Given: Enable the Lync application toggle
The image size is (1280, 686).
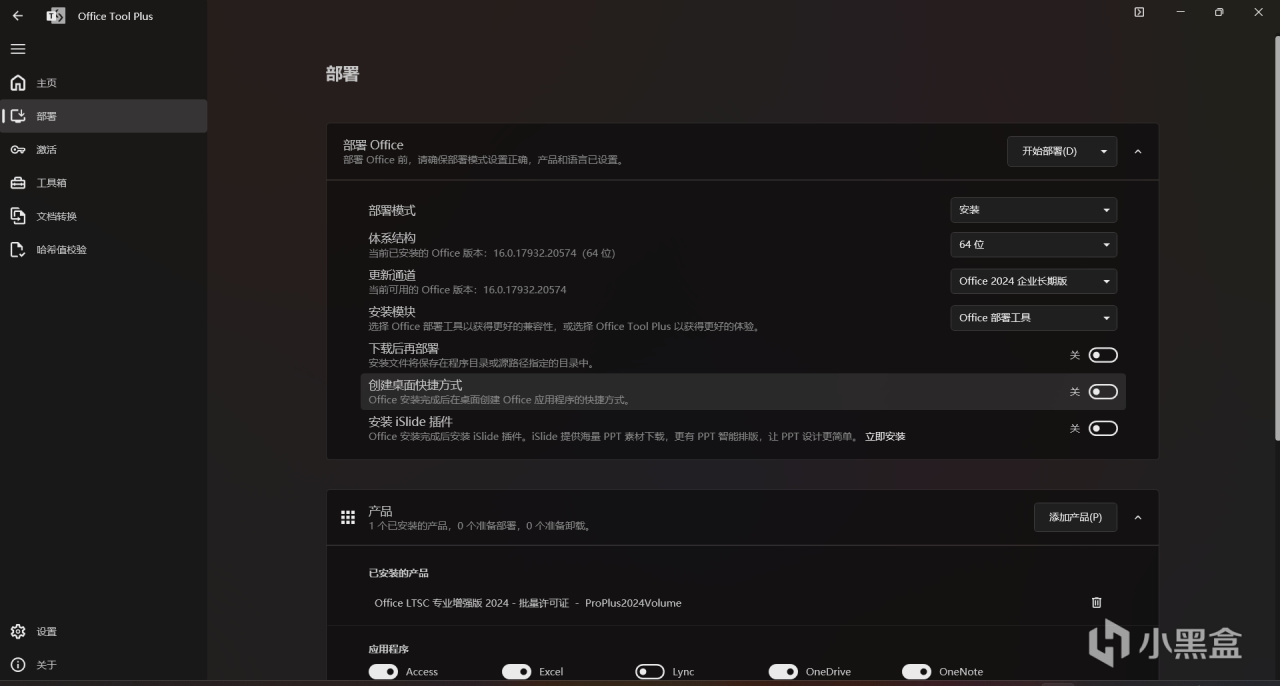Looking at the screenshot, I should click(650, 671).
